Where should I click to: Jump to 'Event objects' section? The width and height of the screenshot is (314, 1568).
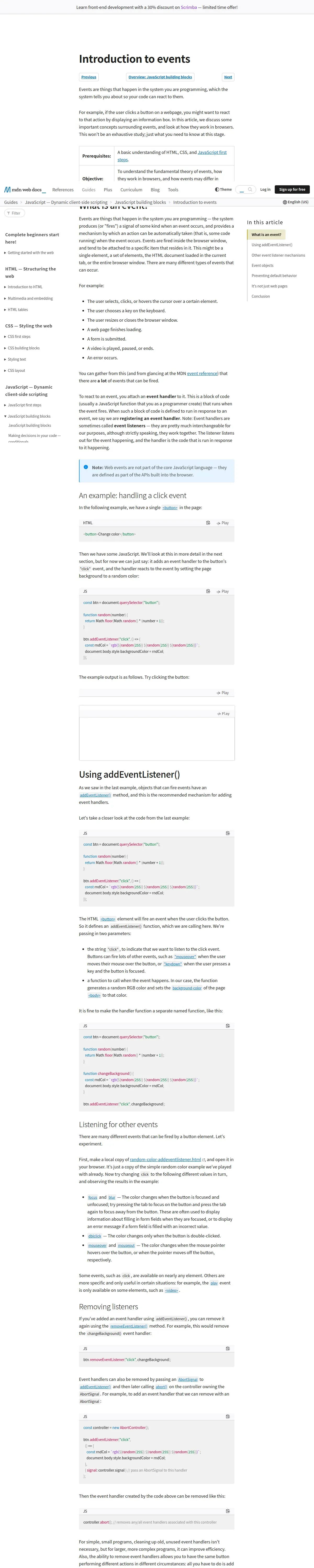(x=262, y=266)
